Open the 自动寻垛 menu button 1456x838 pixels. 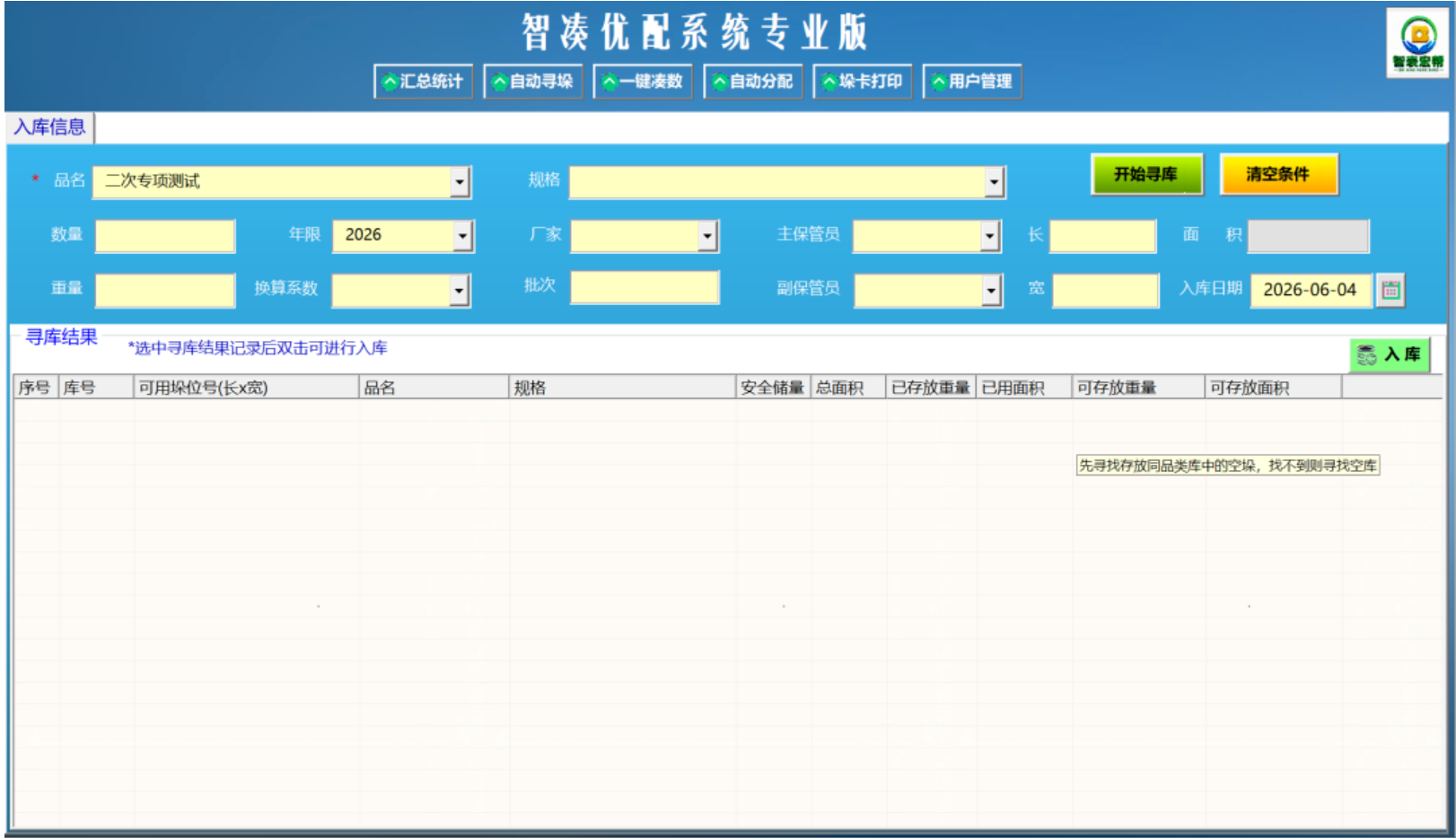pos(533,82)
